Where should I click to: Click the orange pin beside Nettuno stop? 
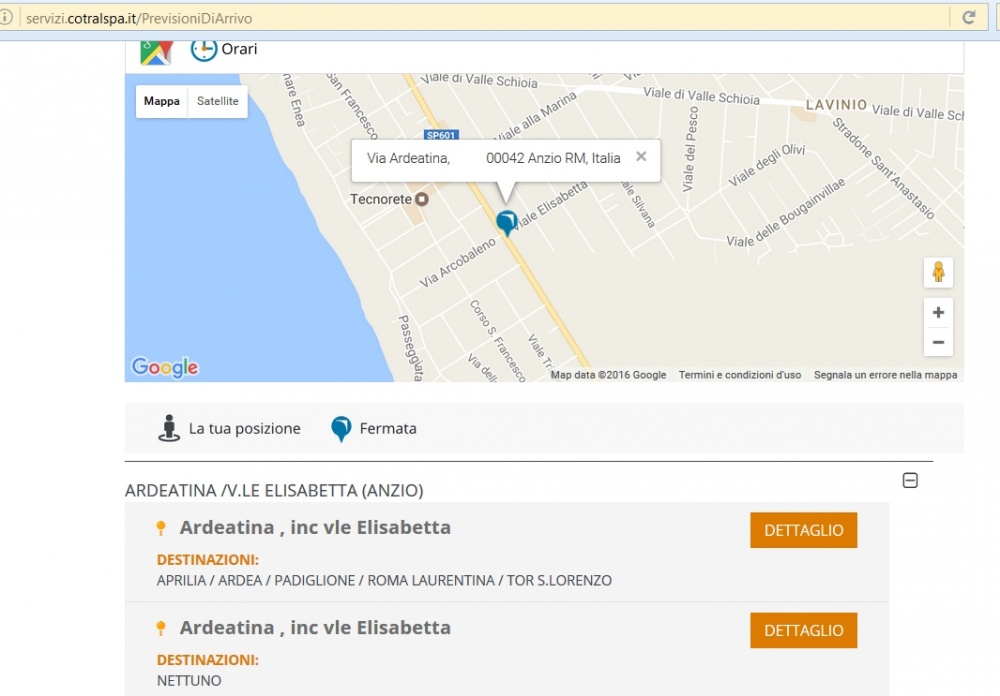click(161, 628)
